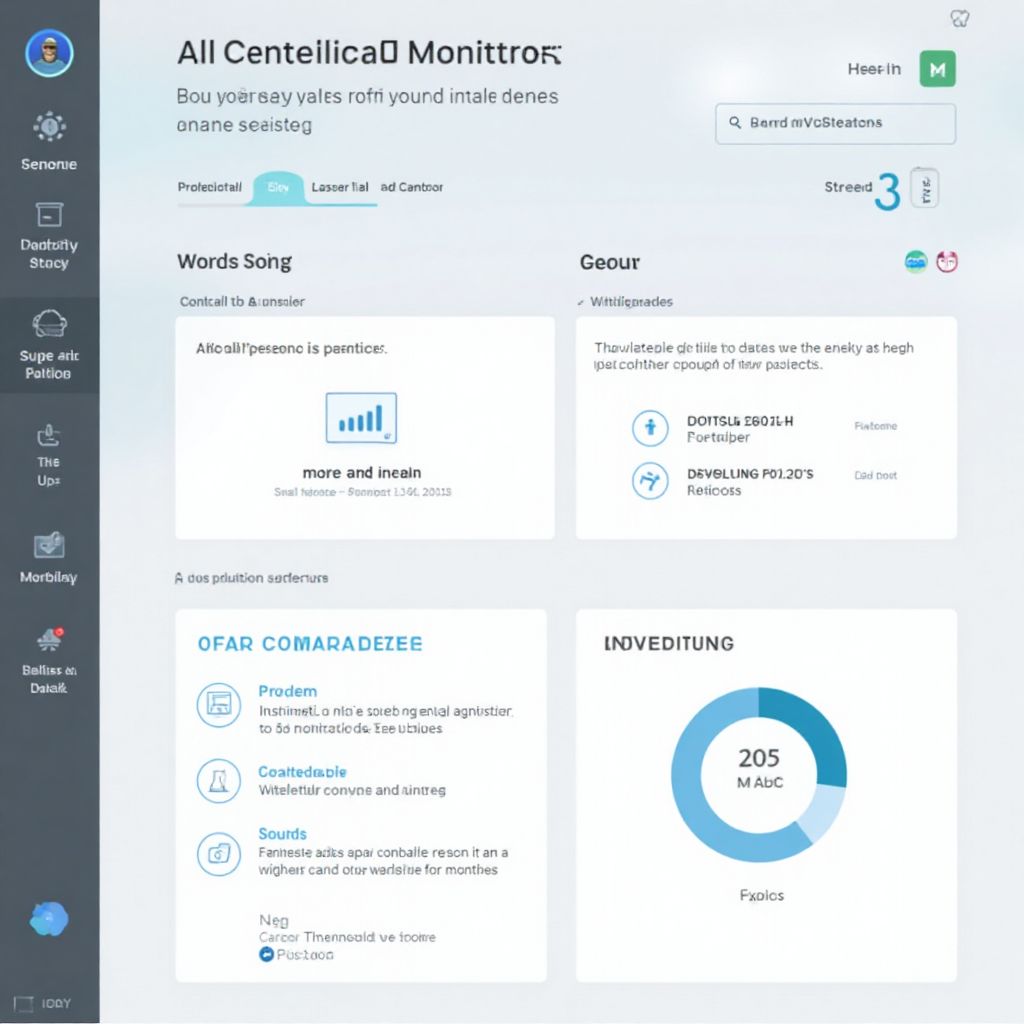Click the blue cloud icon at sidebar bottom
The image size is (1024, 1024).
point(49,918)
